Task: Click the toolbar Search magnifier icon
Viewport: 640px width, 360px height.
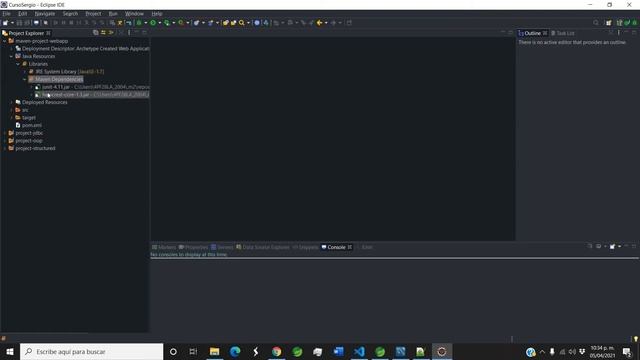Action: tap(242, 23)
